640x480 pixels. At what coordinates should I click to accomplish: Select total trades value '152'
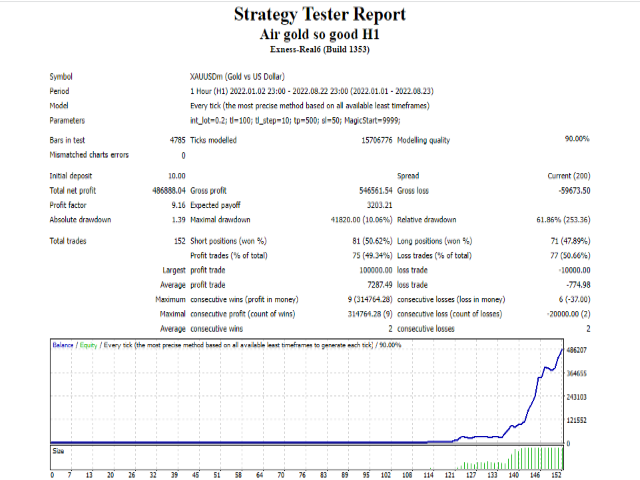180,241
